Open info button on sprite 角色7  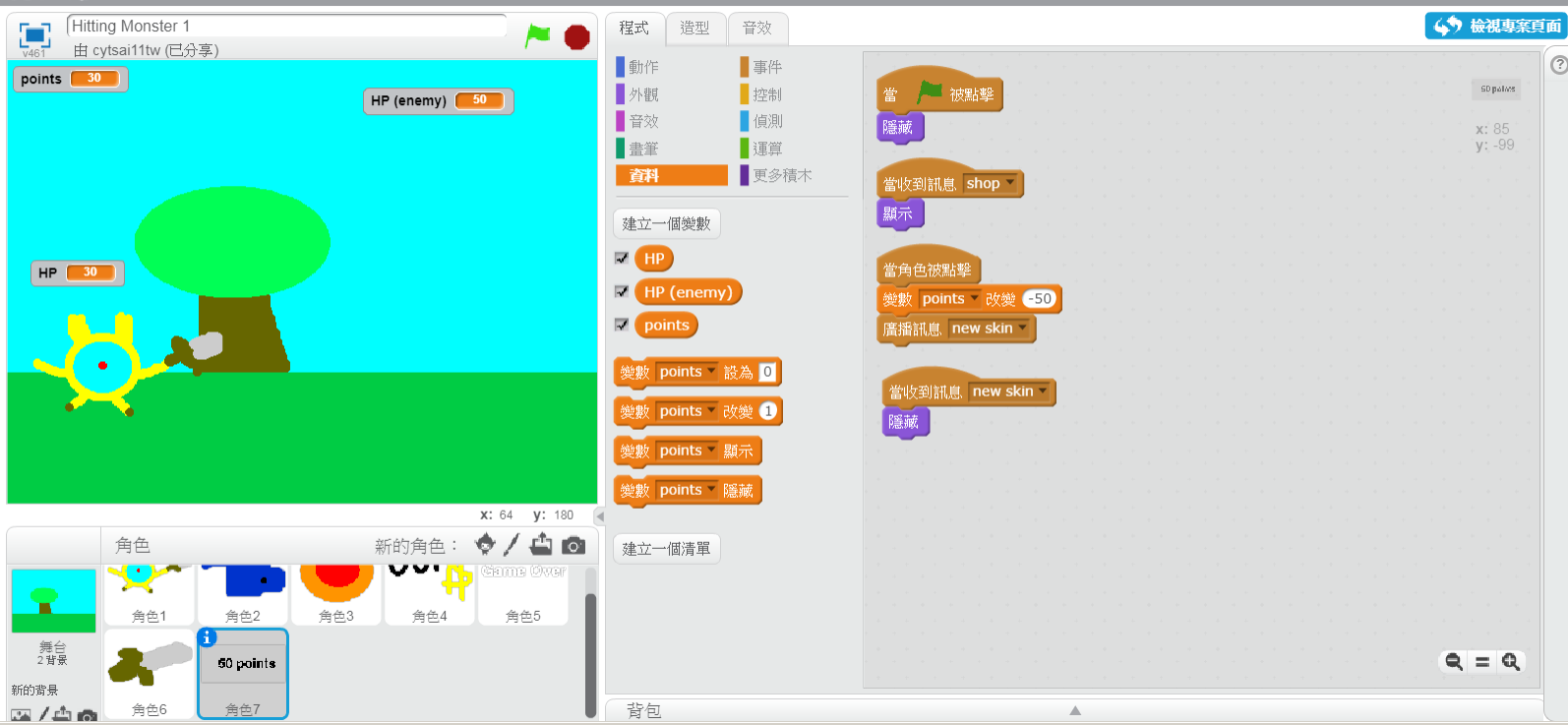tap(207, 637)
